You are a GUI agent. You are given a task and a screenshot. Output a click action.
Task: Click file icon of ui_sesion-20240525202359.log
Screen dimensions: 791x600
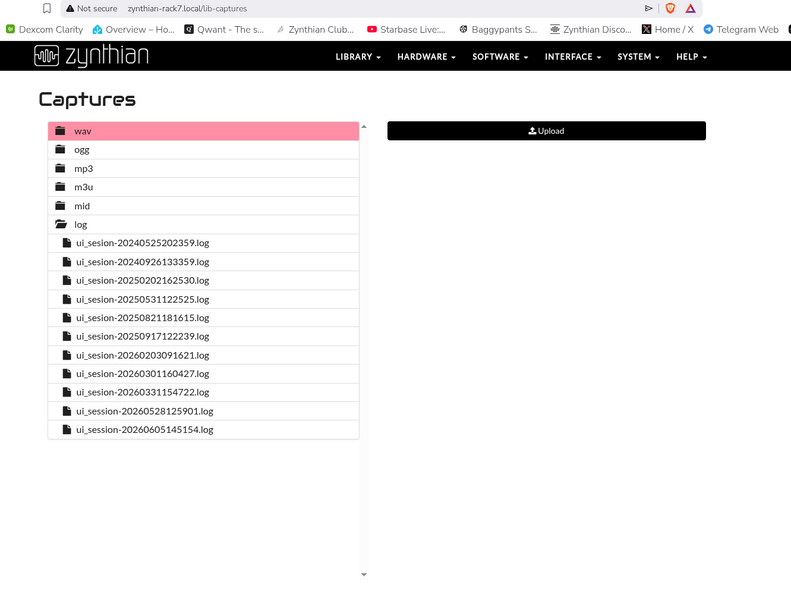point(67,243)
